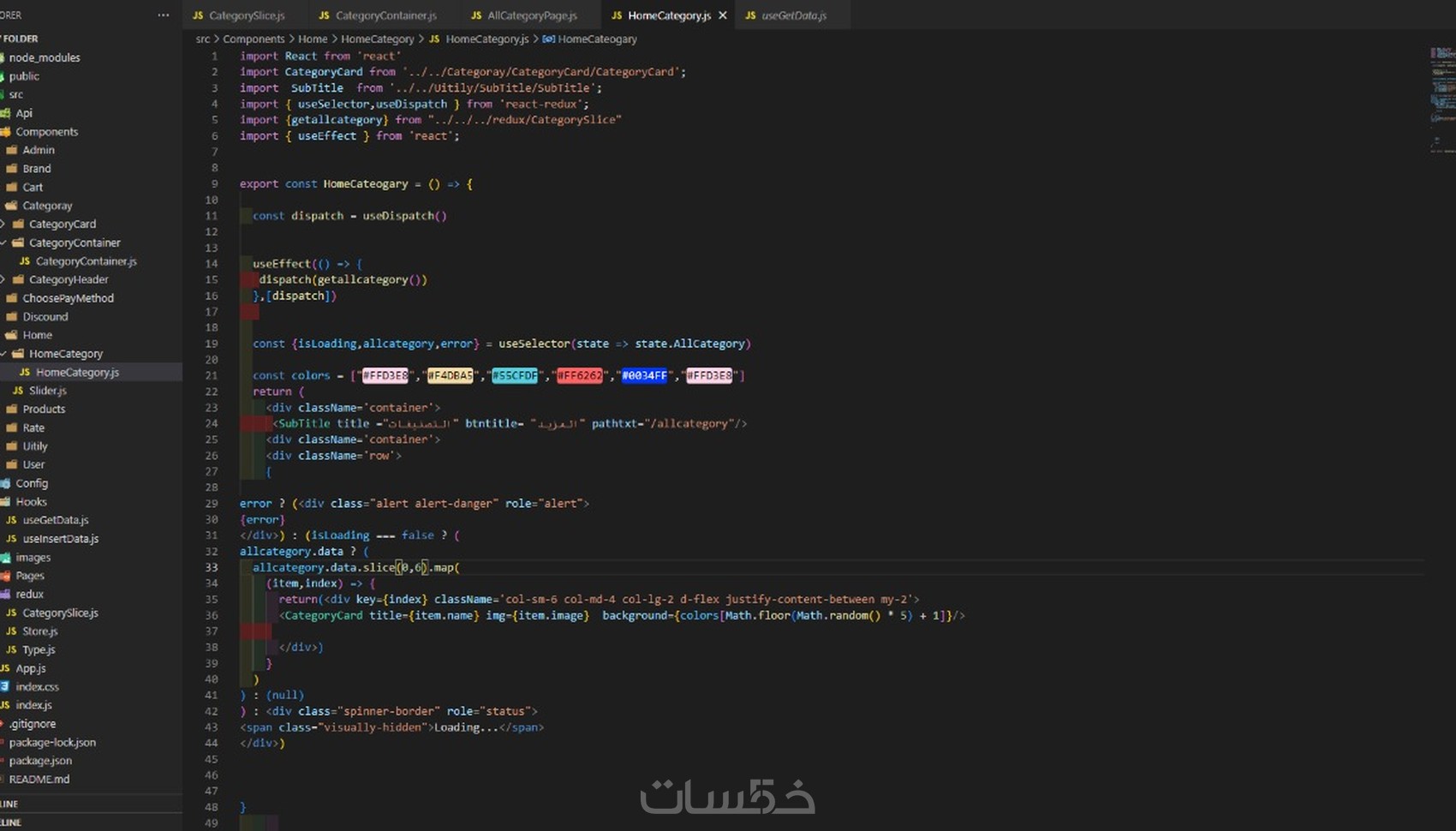This screenshot has height=831, width=1456.
Task: Click the Components breadcrumb
Action: coord(254,39)
